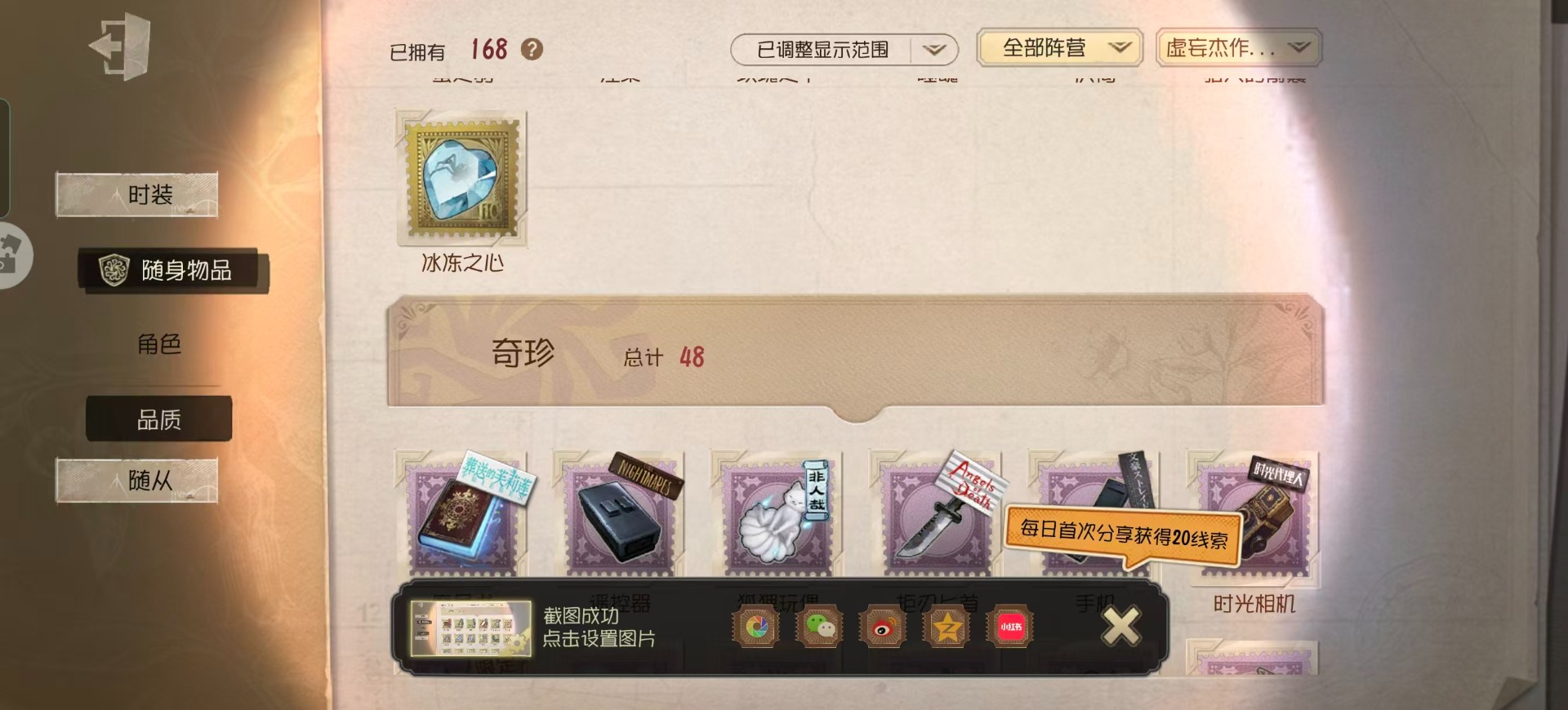Close the screenshot share bar
1568x710 pixels.
[1120, 627]
